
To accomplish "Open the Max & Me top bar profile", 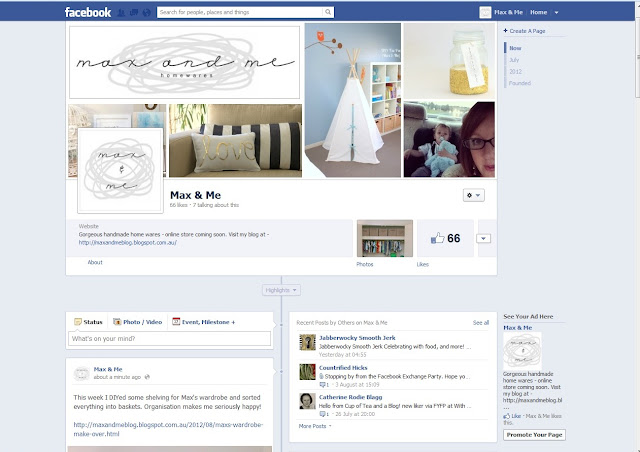I will tap(501, 12).
